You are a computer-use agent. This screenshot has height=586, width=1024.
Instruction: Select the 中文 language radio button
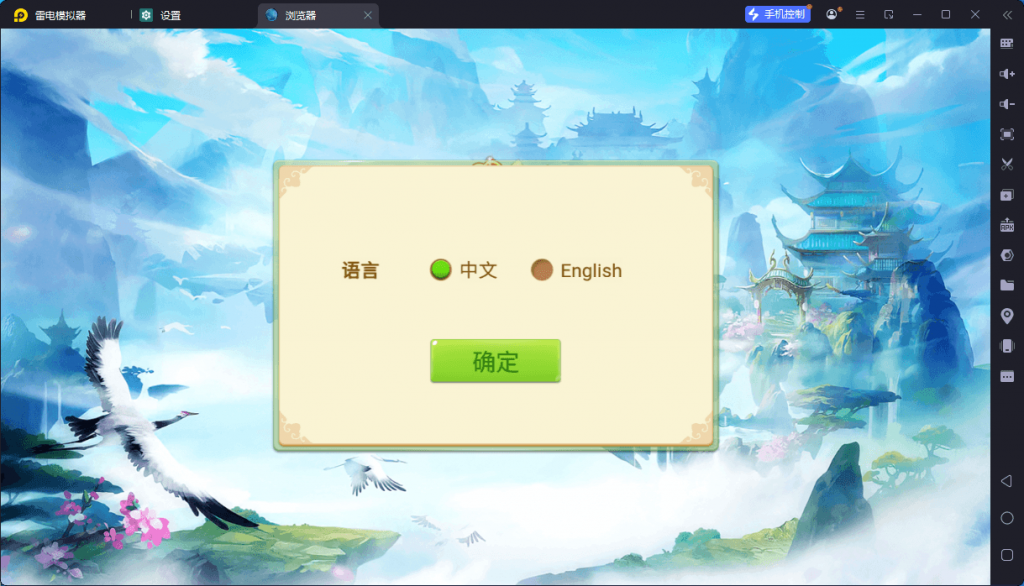(x=441, y=270)
